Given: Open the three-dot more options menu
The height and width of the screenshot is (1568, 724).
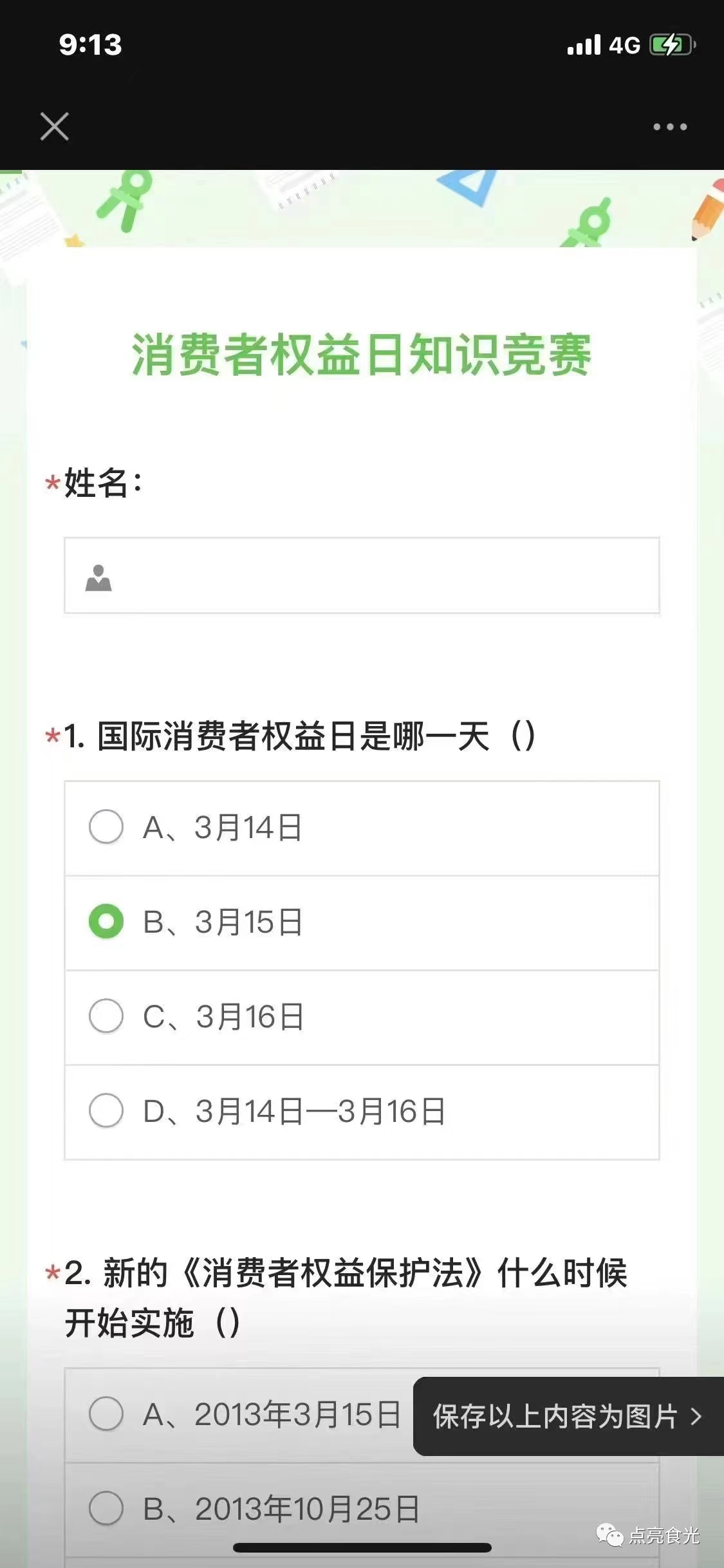Looking at the screenshot, I should pyautogui.click(x=670, y=127).
